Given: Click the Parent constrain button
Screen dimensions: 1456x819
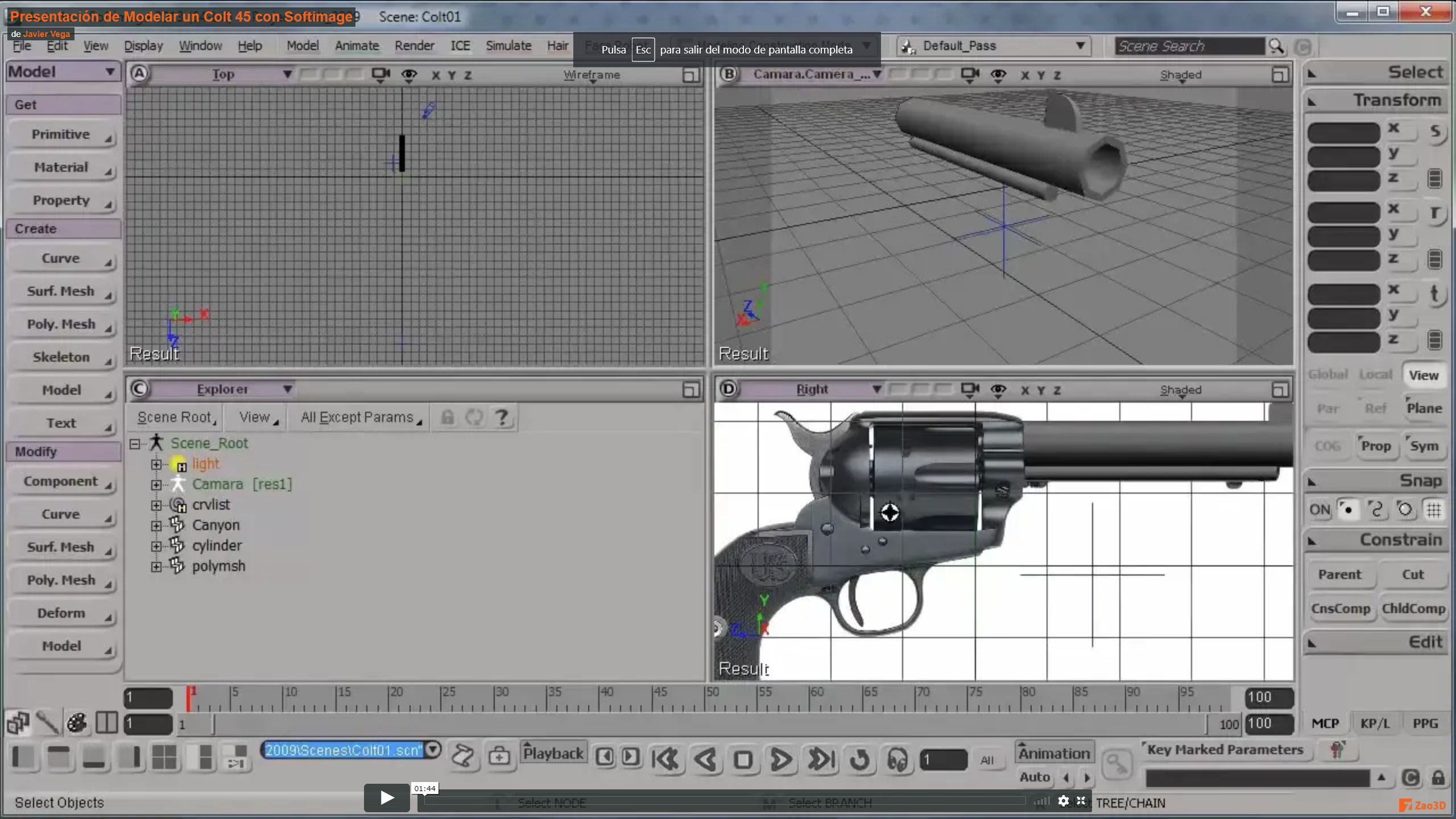Looking at the screenshot, I should click(x=1340, y=575).
